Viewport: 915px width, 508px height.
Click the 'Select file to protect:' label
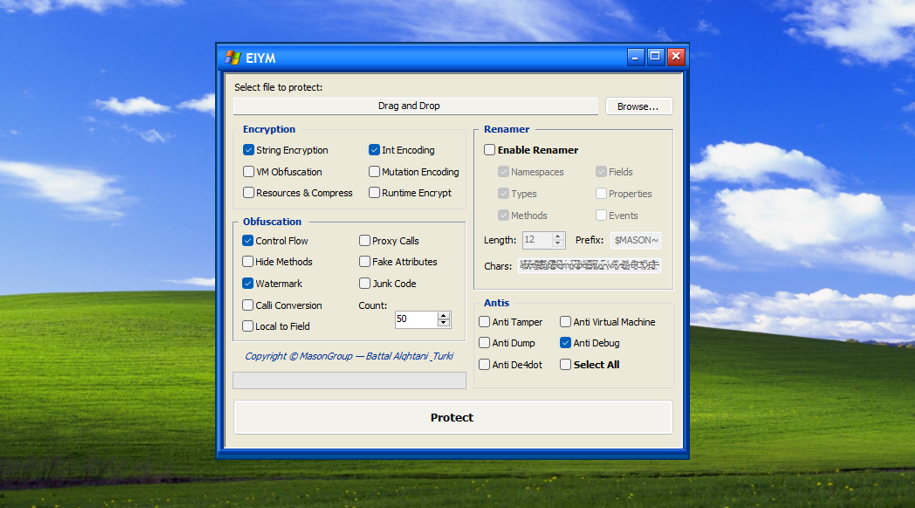[278, 87]
